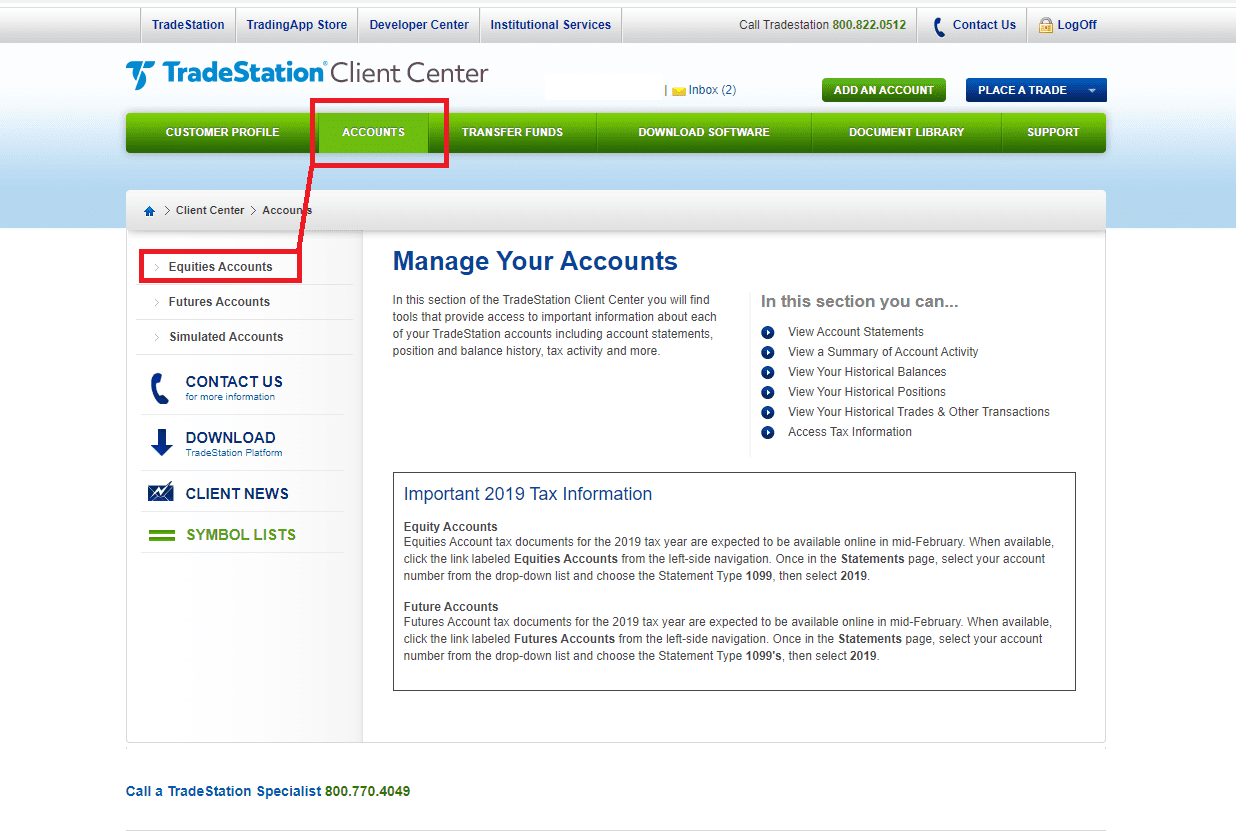The height and width of the screenshot is (838, 1236).
Task: Expand Simulated Accounts in left navigation
Action: point(226,337)
